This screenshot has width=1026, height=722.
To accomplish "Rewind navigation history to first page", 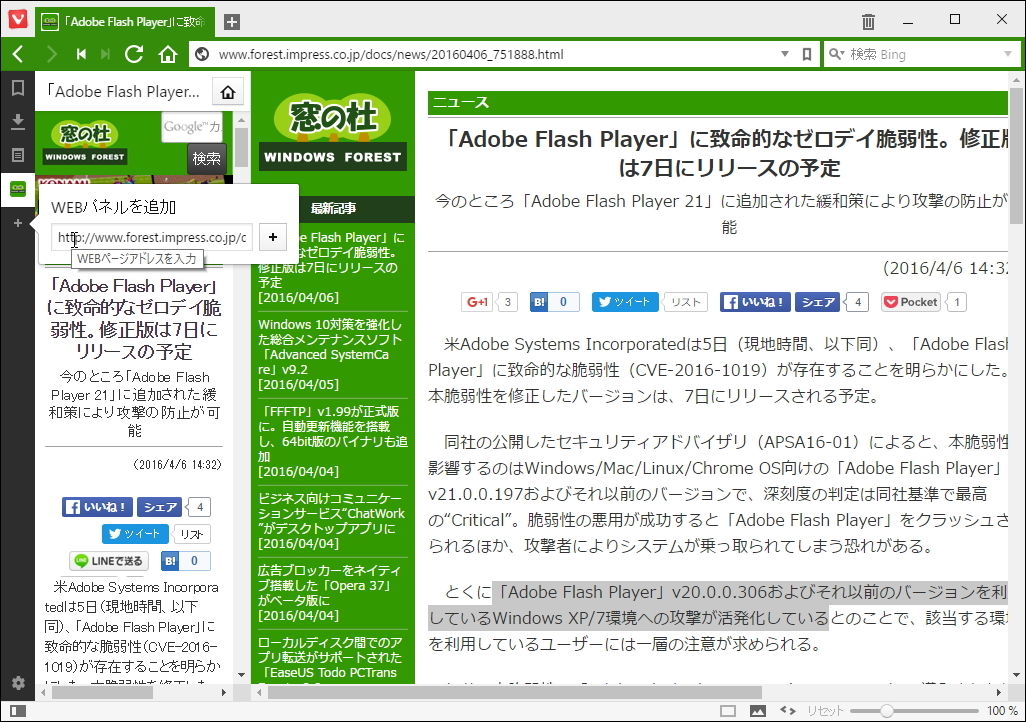I will tap(81, 54).
